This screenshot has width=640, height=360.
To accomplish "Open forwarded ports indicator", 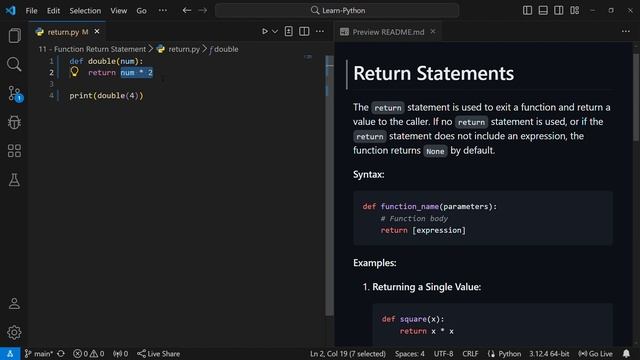I will coord(120,353).
